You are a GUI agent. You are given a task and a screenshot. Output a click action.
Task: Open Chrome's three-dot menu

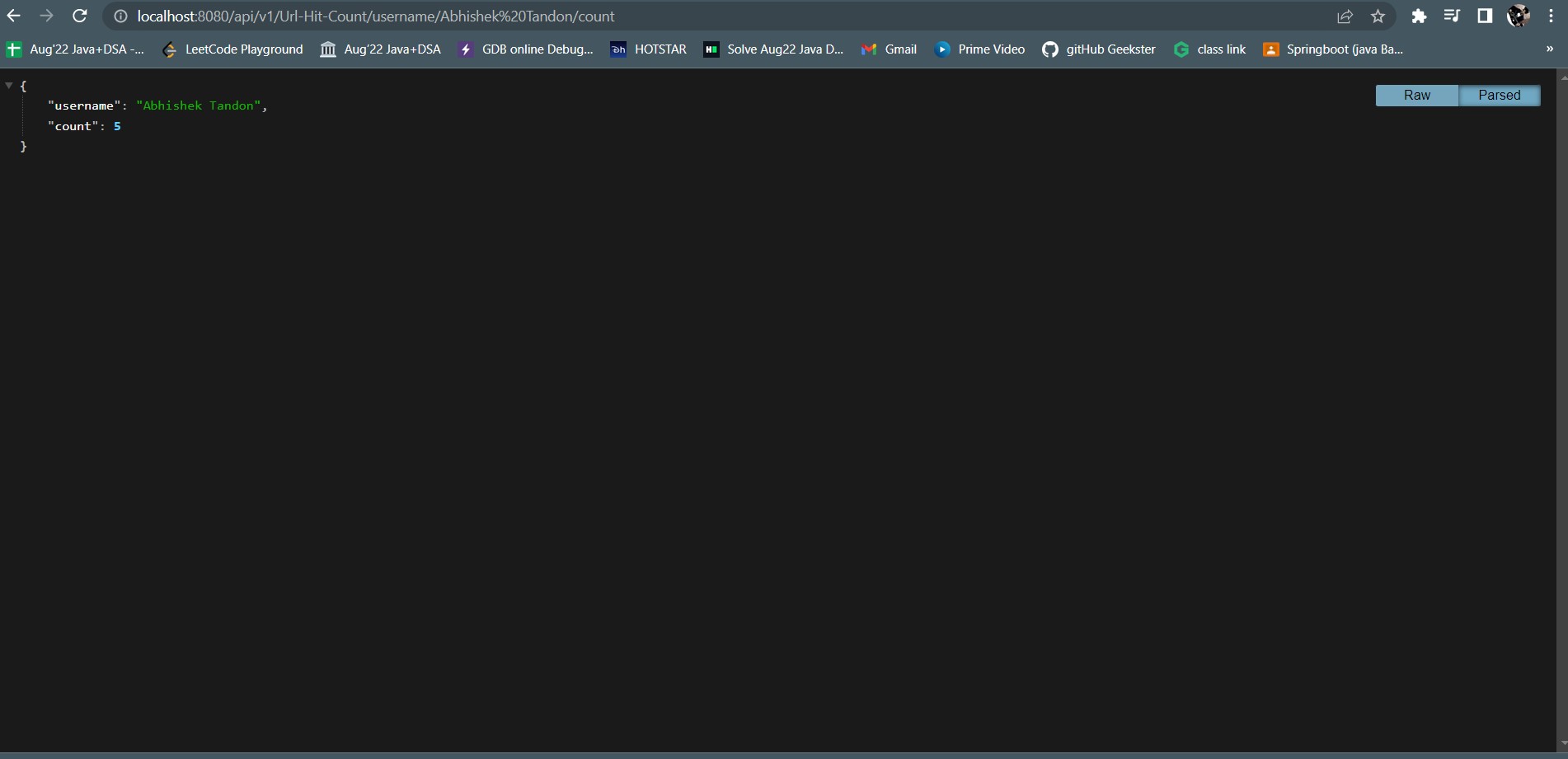pos(1551,16)
